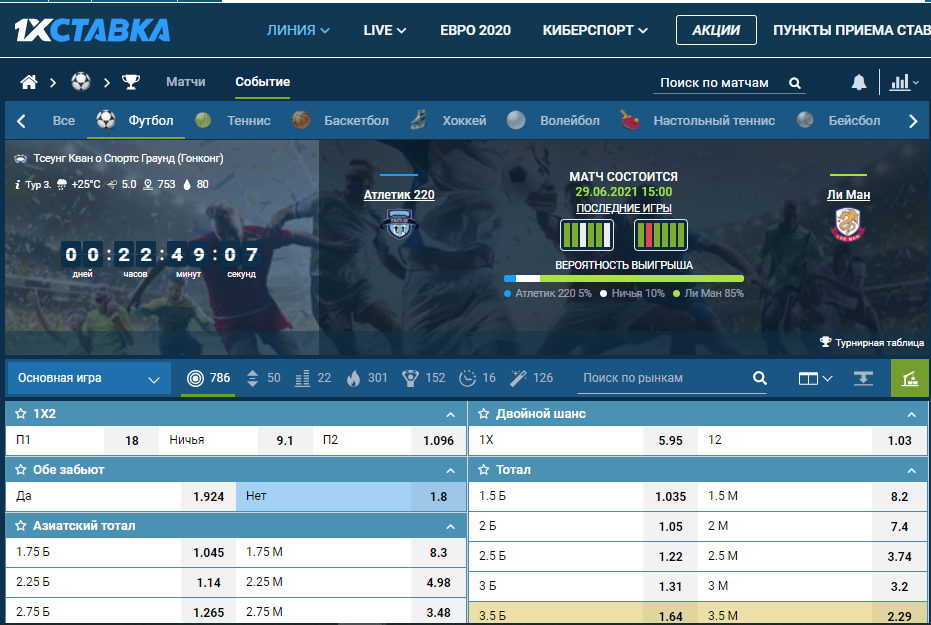Image resolution: width=931 pixels, height=625 pixels.
Task: Add 1X2 market to favorites
Action: 21,414
